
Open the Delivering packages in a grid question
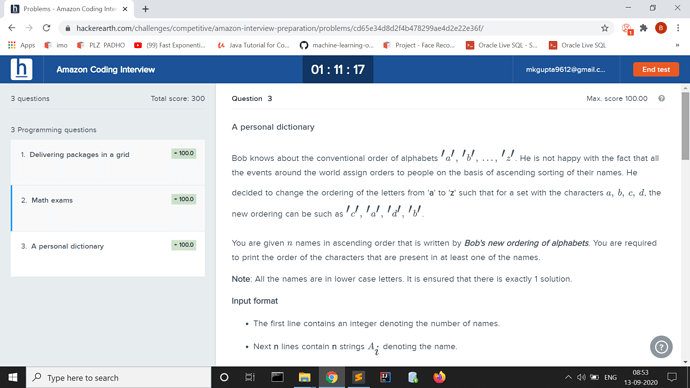pos(108,162)
